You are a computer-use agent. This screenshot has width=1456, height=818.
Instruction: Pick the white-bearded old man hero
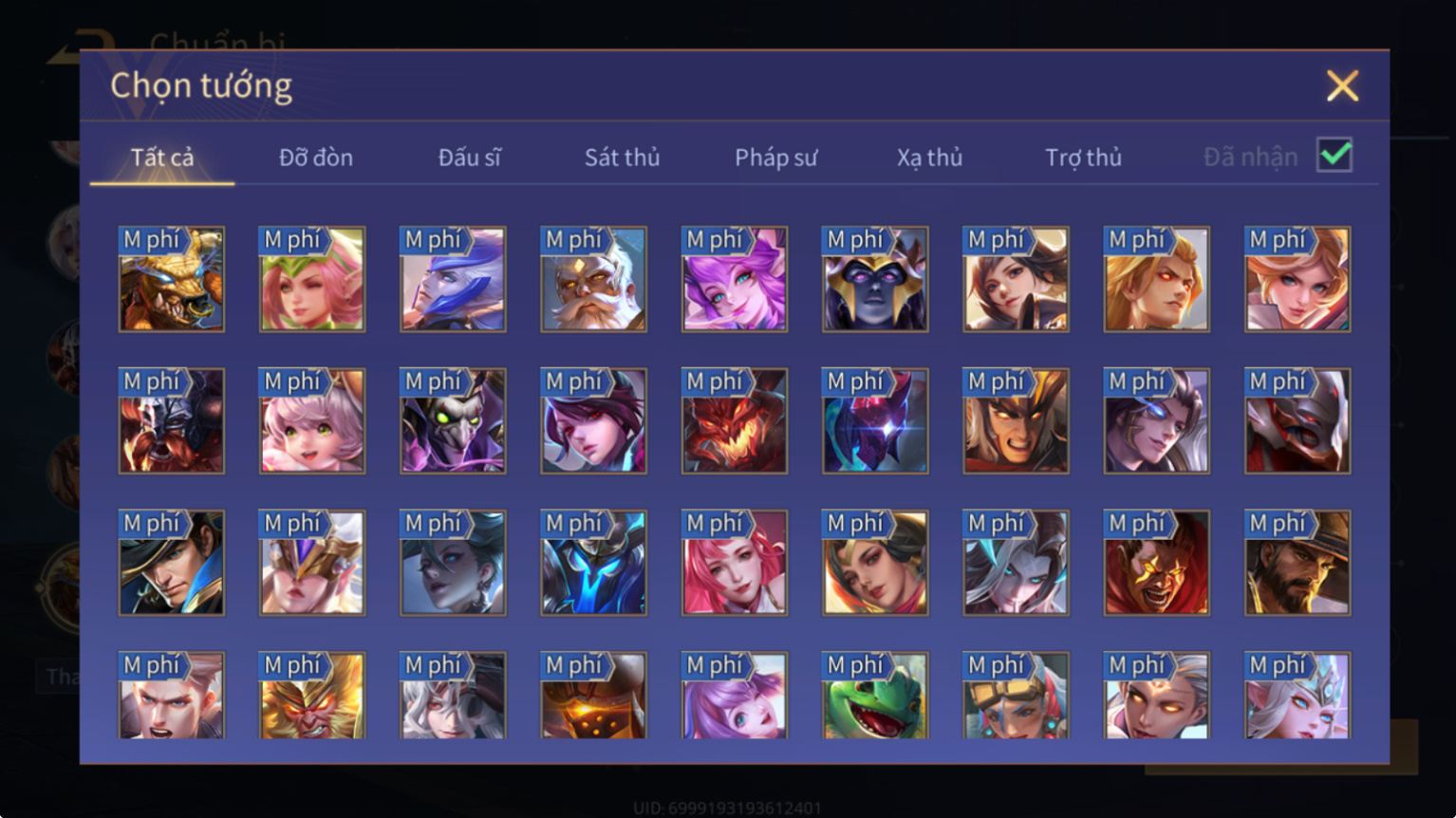tap(594, 279)
